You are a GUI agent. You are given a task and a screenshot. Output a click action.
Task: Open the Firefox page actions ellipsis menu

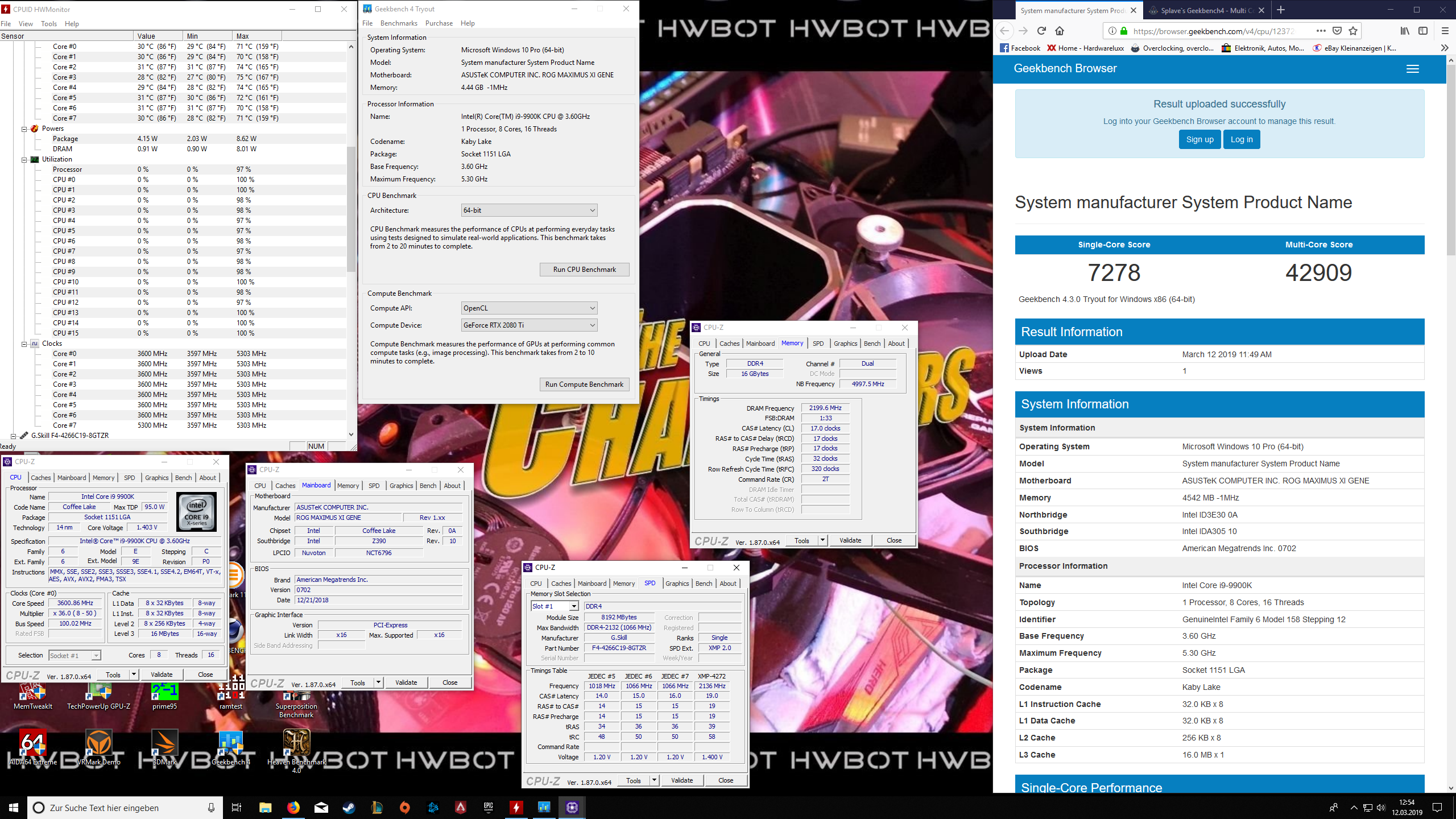pyautogui.click(x=1321, y=31)
